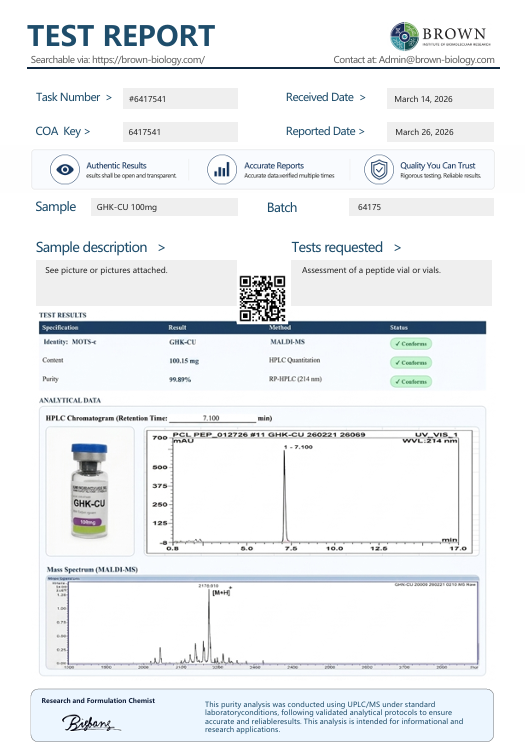The width and height of the screenshot is (525, 742).
Task: Click the shield icon beside Quality You Can Trust
Action: [x=379, y=169]
